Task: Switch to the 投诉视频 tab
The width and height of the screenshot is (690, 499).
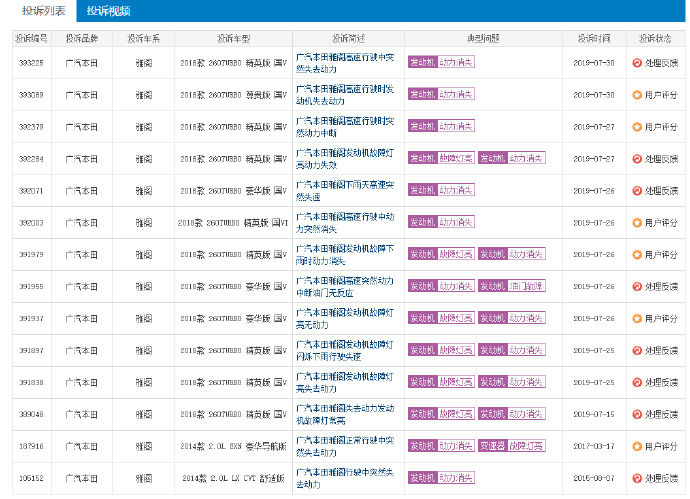Action: pyautogui.click(x=109, y=11)
